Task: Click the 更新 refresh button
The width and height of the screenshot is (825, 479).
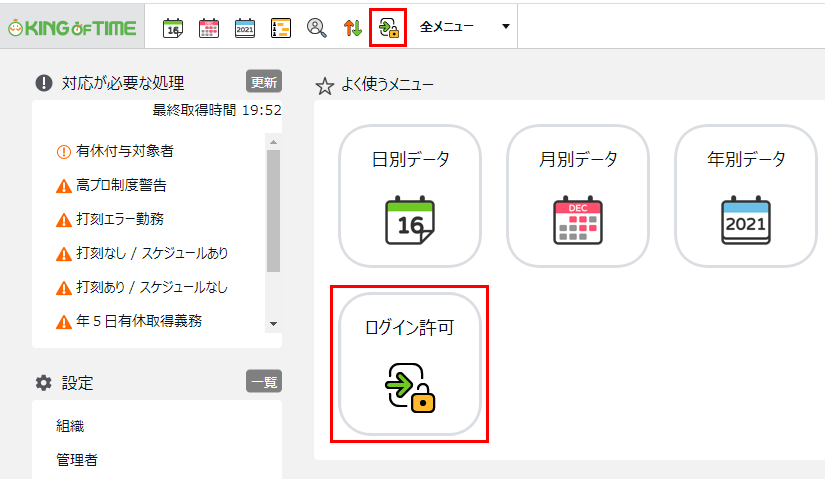Action: (x=264, y=82)
